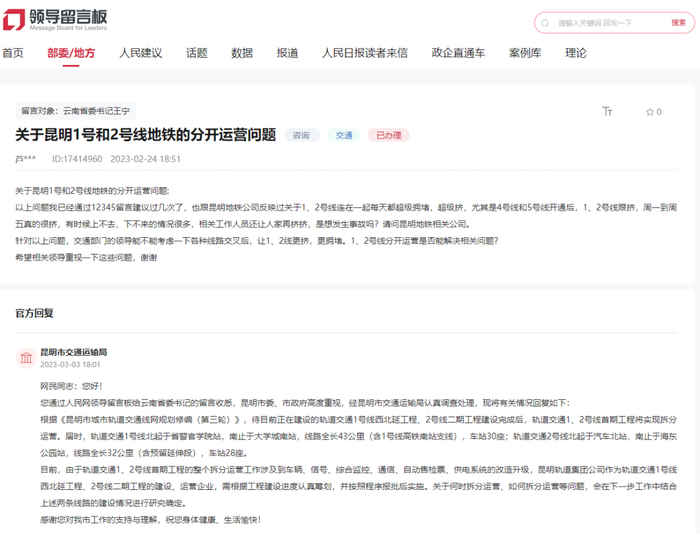Click the reply date 2023-03-03 18:01
The width and height of the screenshot is (700, 534).
pos(70,364)
